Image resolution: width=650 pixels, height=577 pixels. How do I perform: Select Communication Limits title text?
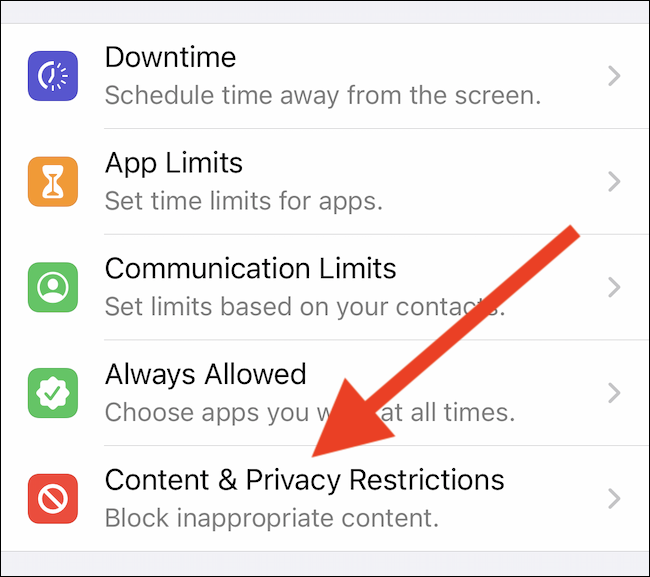coord(250,268)
